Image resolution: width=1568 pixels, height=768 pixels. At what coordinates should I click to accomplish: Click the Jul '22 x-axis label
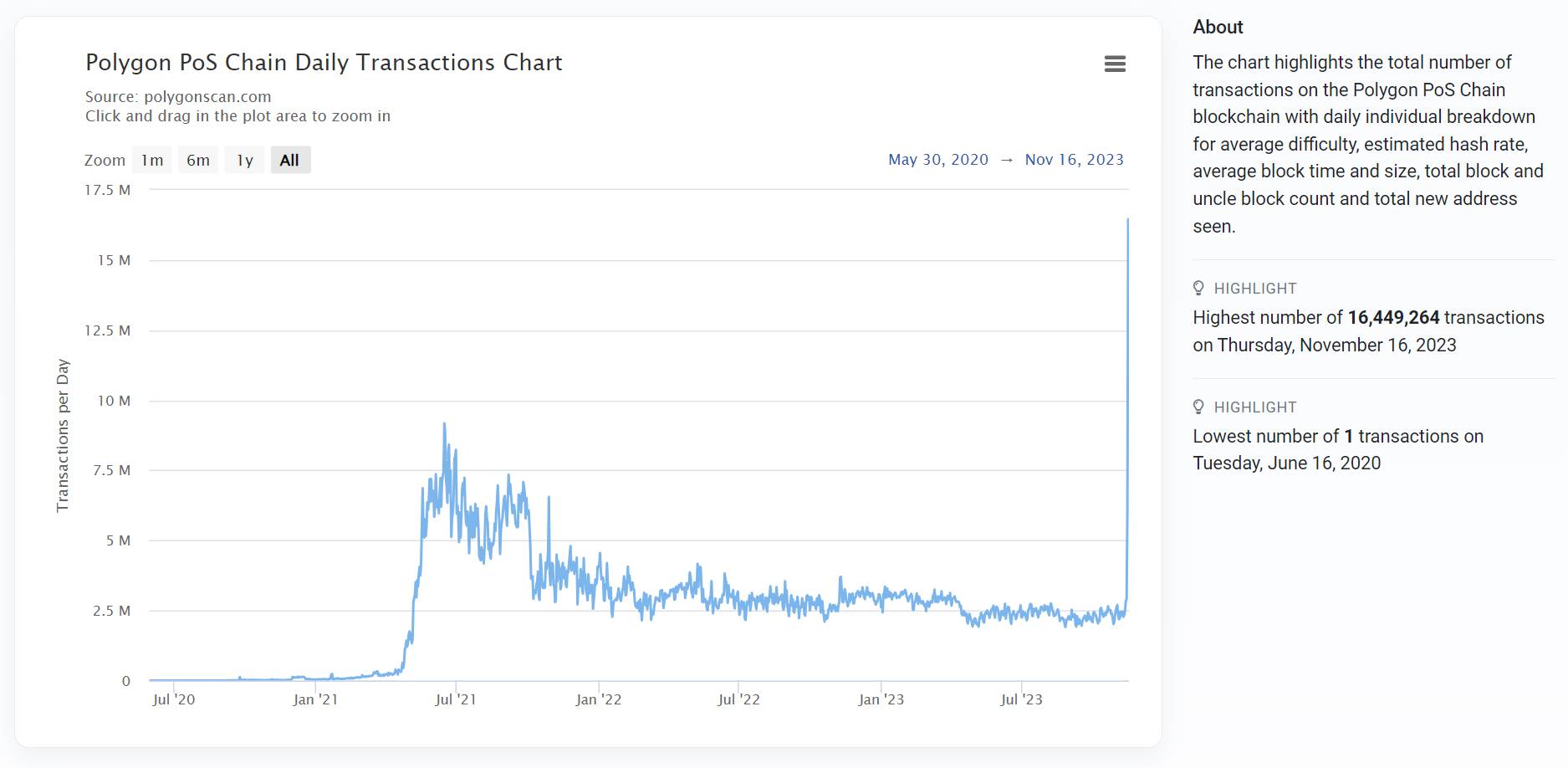point(739,699)
